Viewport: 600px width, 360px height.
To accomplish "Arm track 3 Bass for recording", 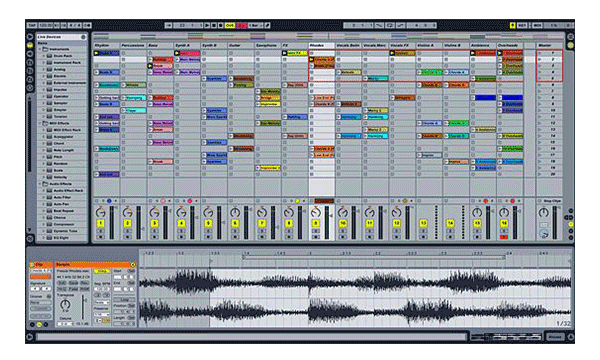I will [154, 237].
